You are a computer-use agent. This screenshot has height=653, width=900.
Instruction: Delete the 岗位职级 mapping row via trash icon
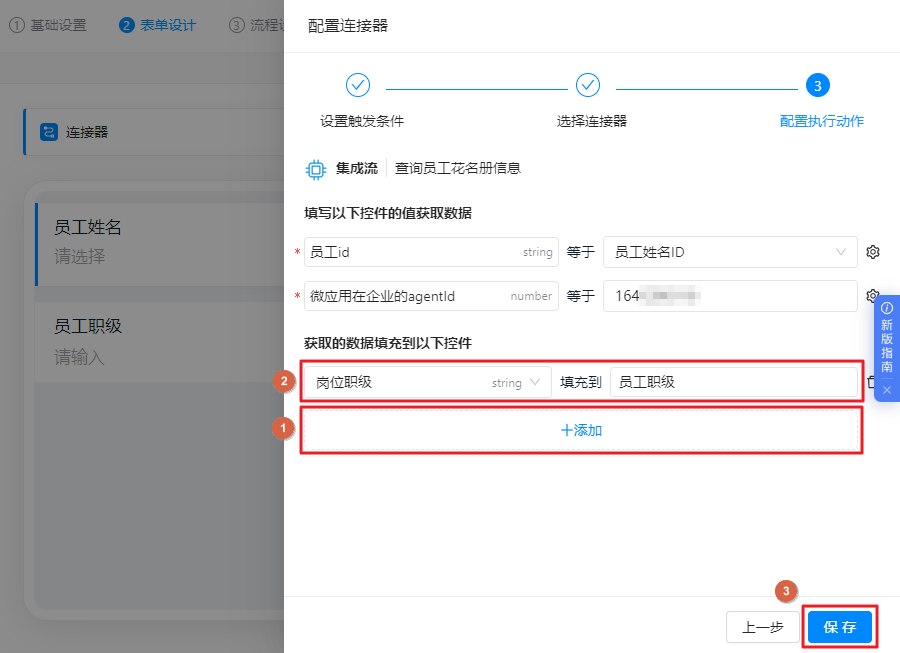tap(870, 382)
